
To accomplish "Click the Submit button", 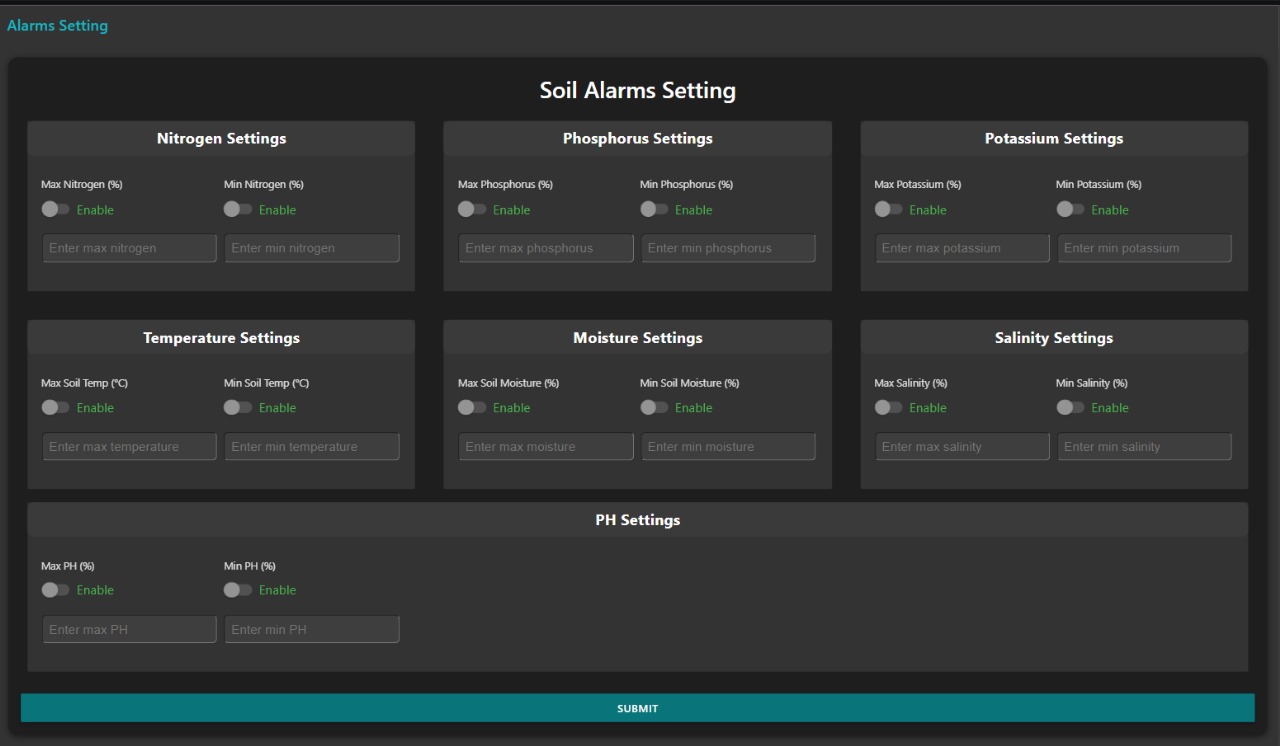I will [637, 707].
